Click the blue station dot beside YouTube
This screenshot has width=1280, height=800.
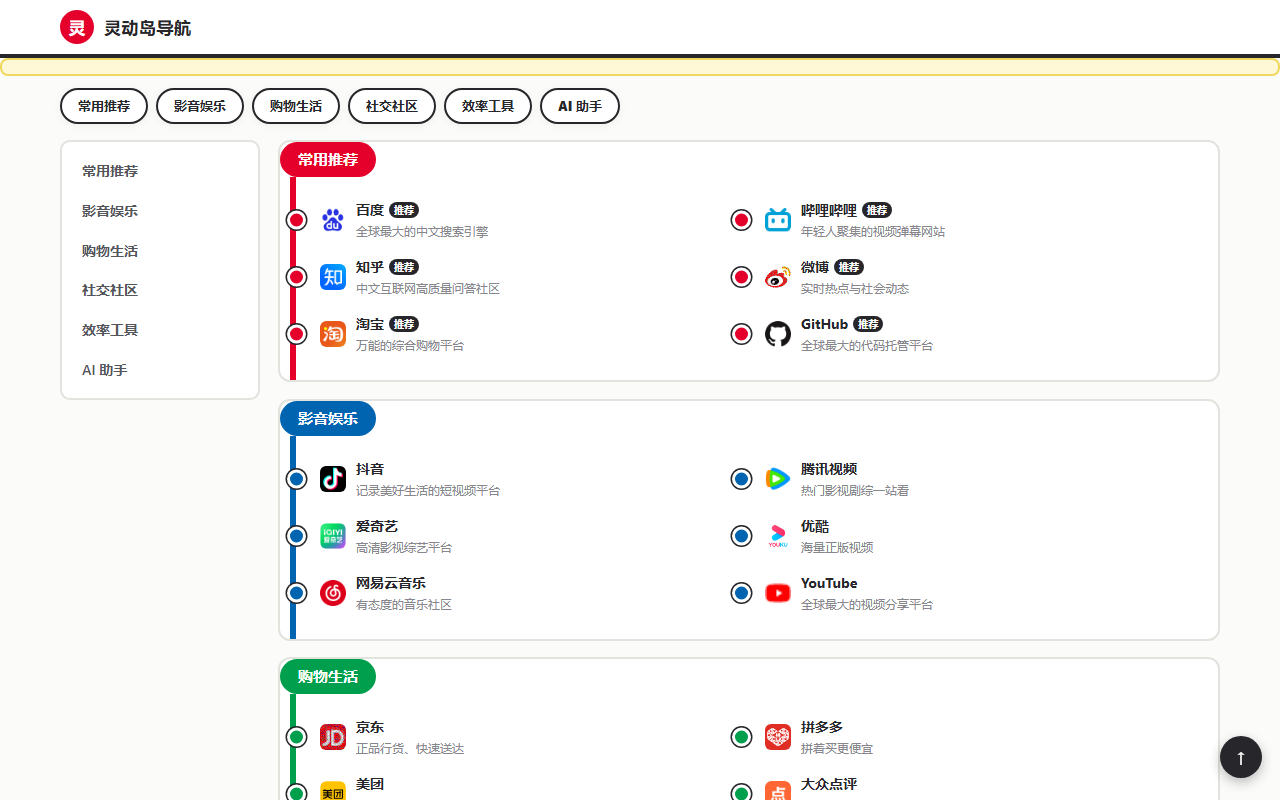(x=741, y=593)
